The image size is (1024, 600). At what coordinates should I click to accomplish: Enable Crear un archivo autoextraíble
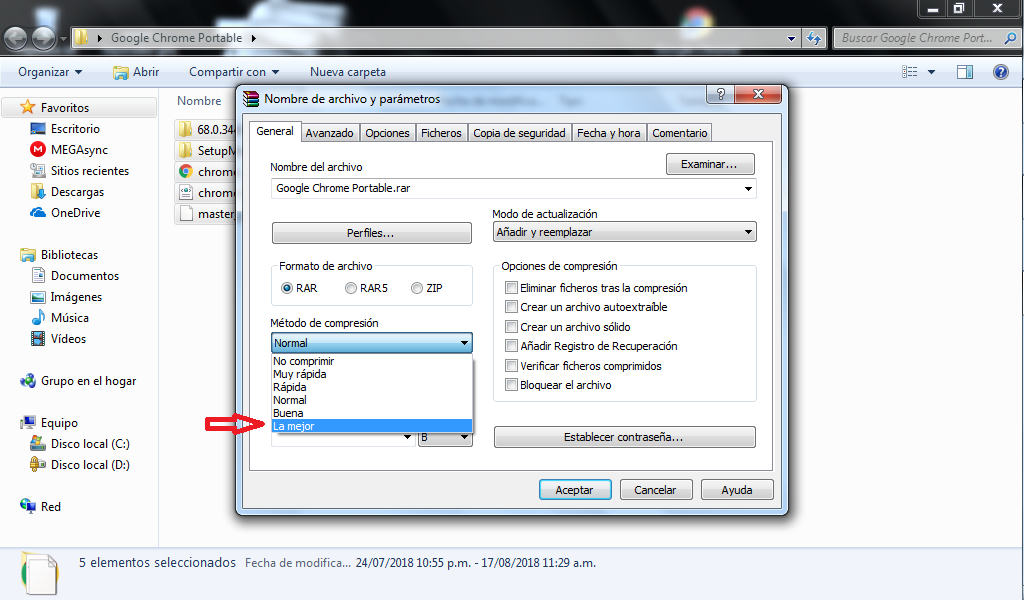point(511,307)
